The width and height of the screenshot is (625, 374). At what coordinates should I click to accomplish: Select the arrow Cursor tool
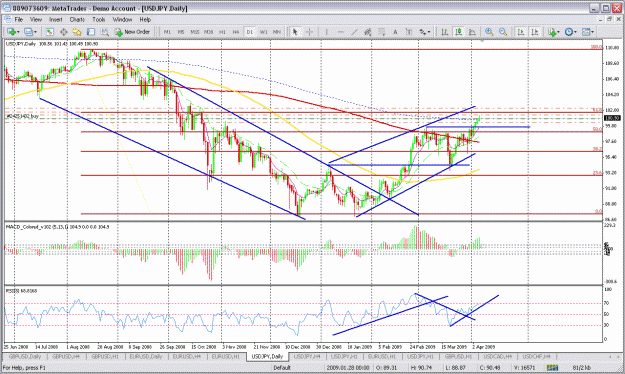point(295,32)
